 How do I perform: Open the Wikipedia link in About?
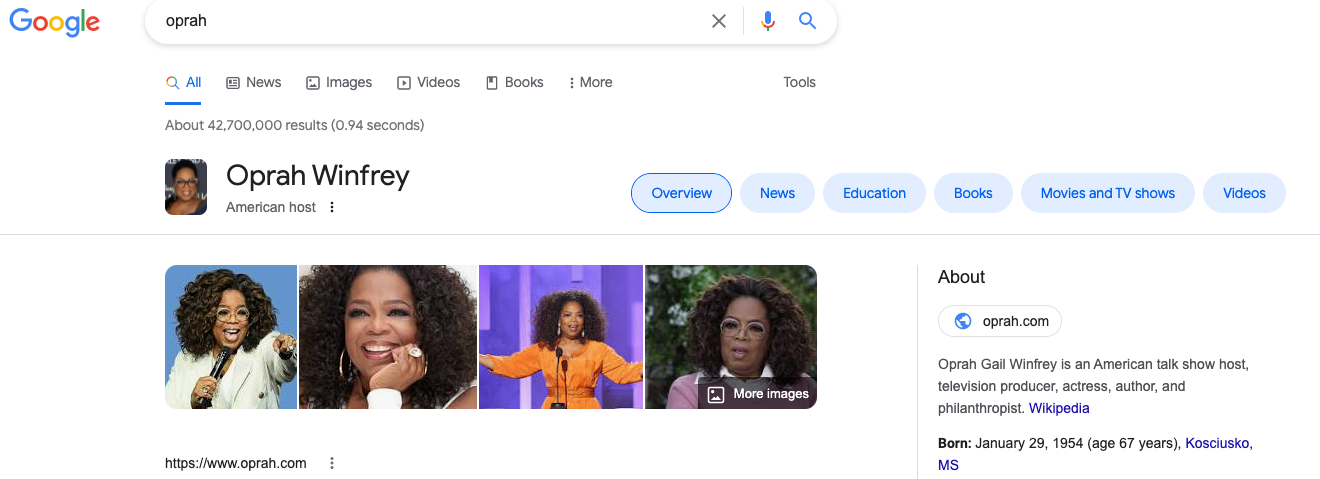pyautogui.click(x=1059, y=408)
